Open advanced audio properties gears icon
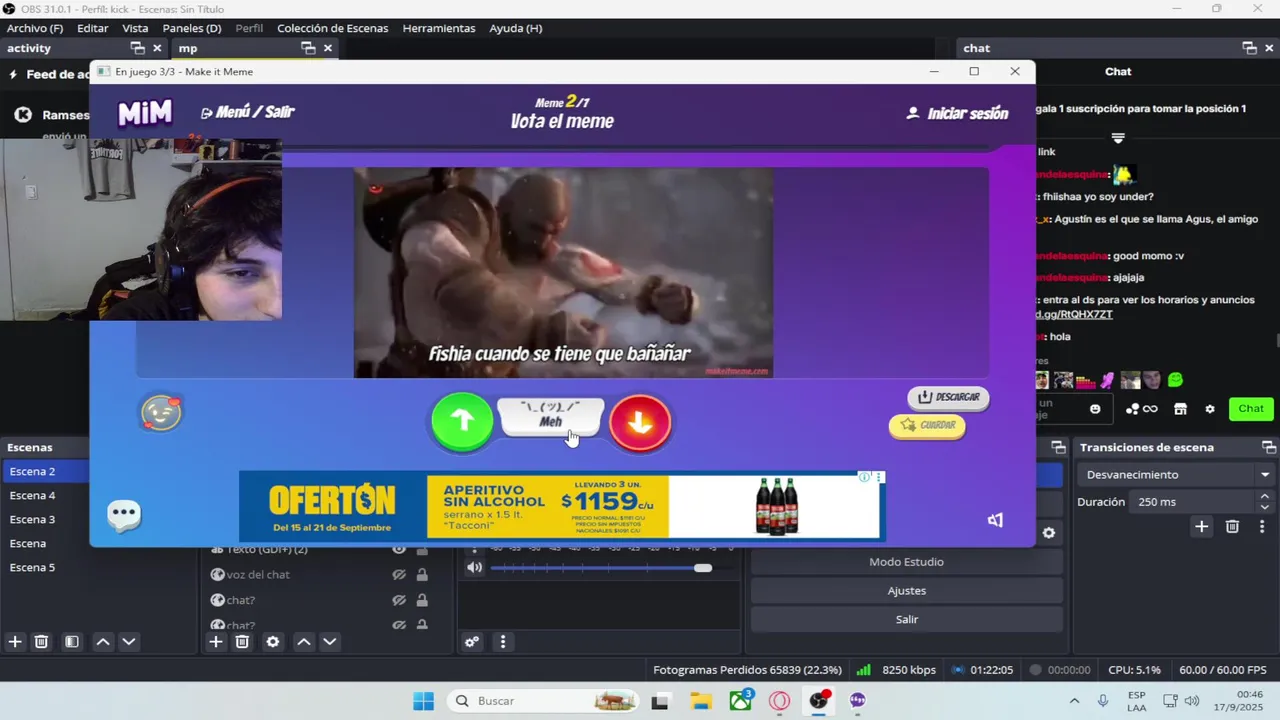Viewport: 1280px width, 720px height. (472, 642)
